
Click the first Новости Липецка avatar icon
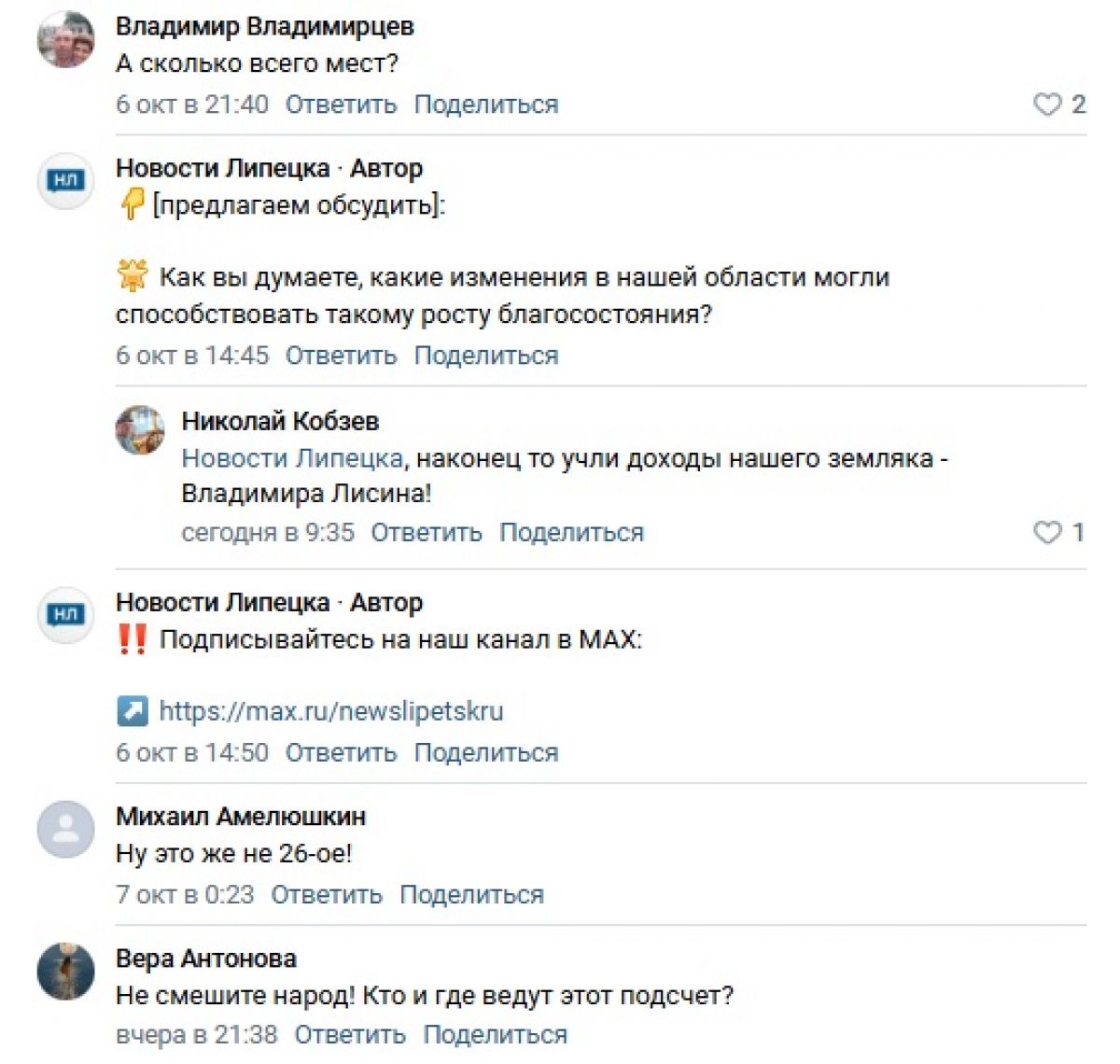(x=65, y=180)
